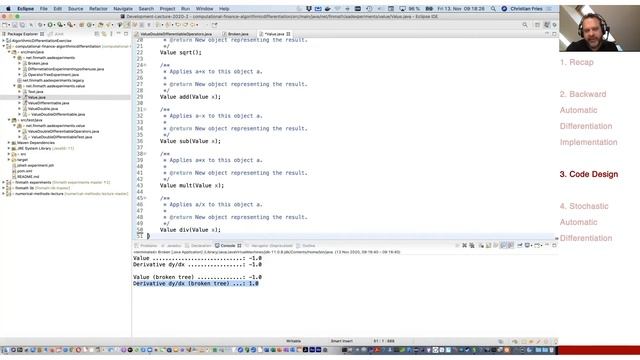Click the Save All toolbar icon

22,25
